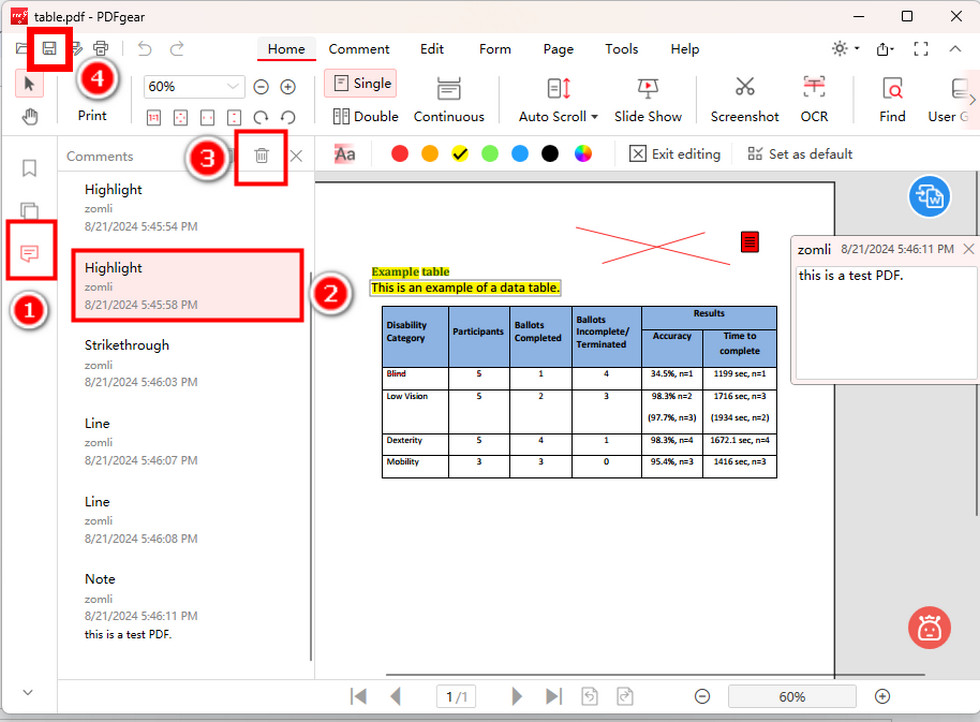Switch to the Comment tab

click(359, 49)
